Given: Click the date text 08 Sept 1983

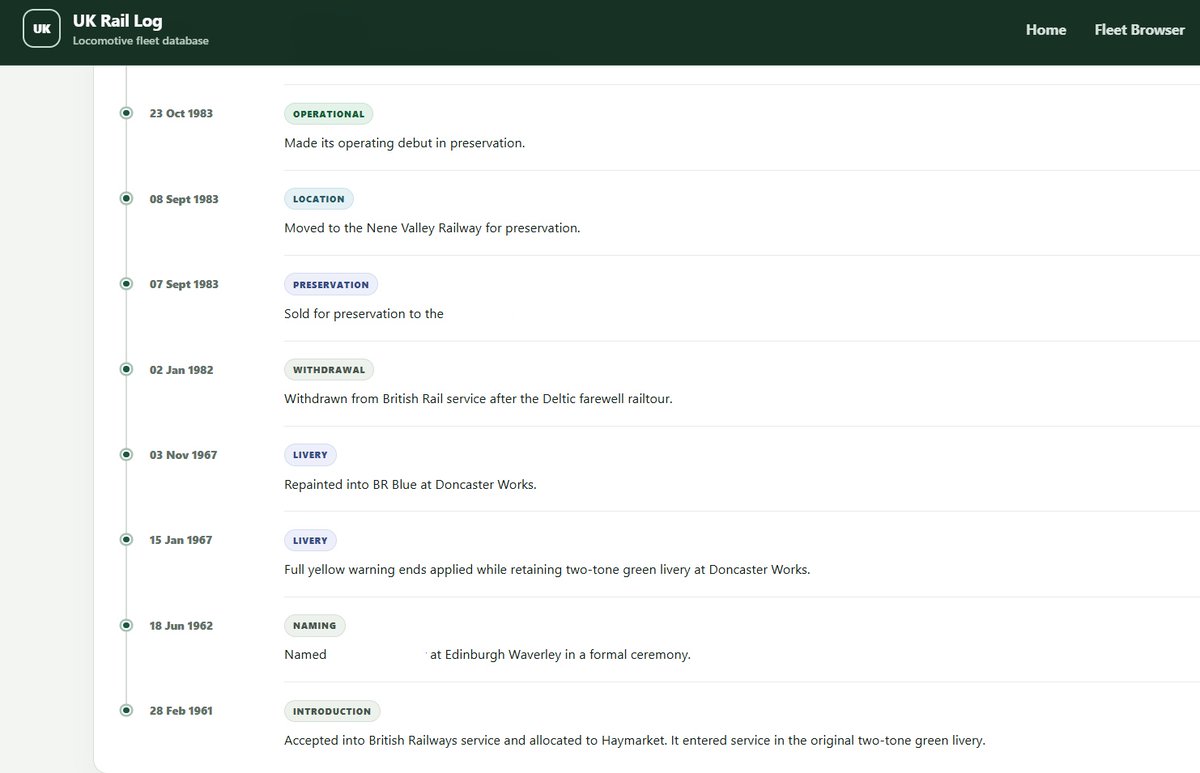Looking at the screenshot, I should [x=184, y=199].
